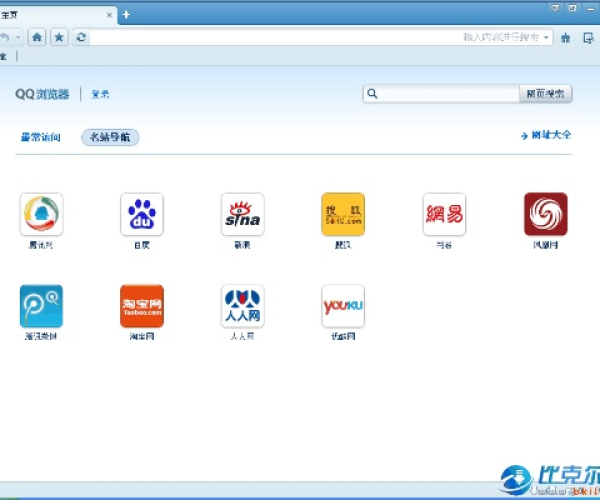Open the Sina site tile

coord(243,214)
